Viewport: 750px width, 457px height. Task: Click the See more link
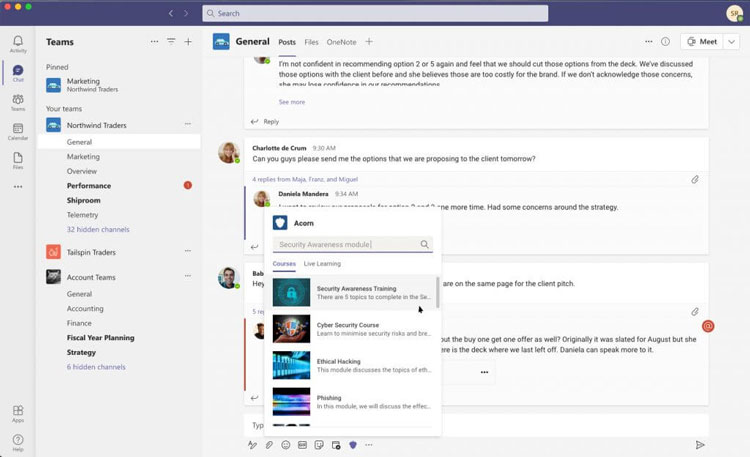(291, 102)
